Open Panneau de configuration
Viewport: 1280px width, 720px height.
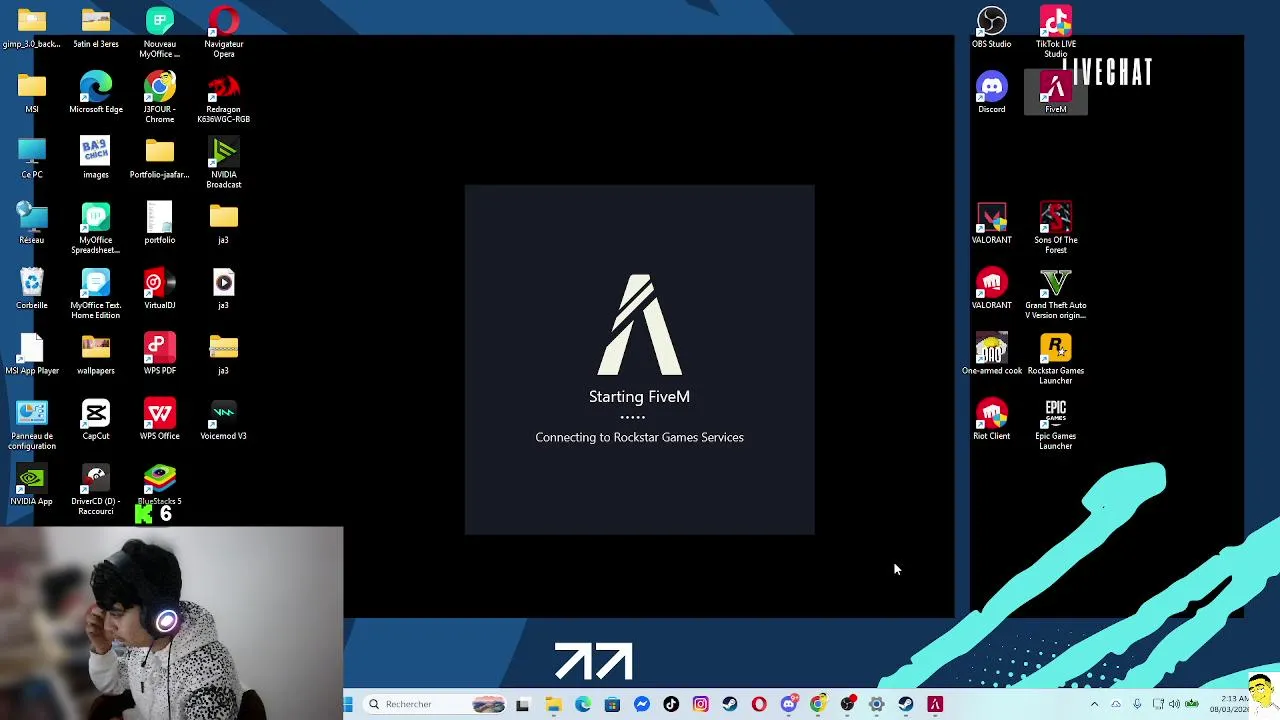(31, 424)
